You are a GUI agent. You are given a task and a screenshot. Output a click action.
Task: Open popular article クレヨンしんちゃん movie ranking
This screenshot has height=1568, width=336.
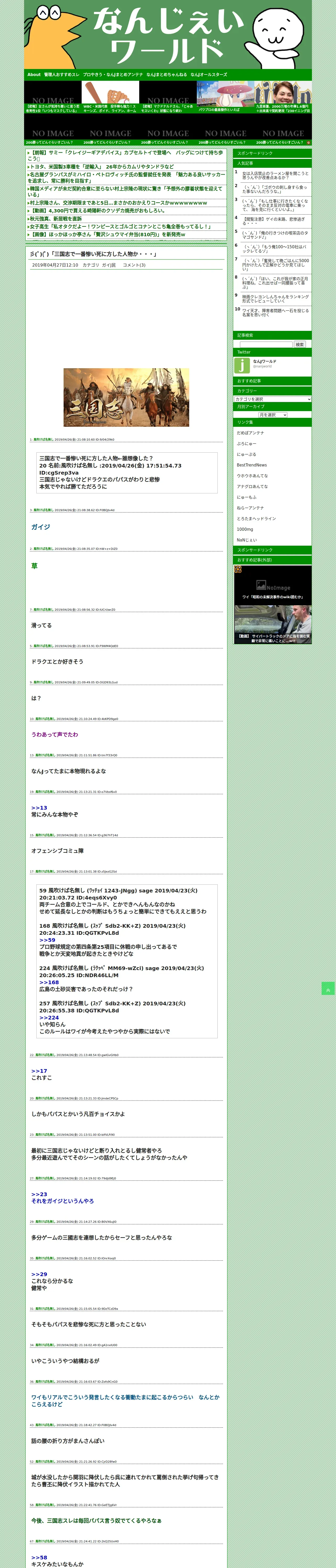pyautogui.click(x=276, y=299)
